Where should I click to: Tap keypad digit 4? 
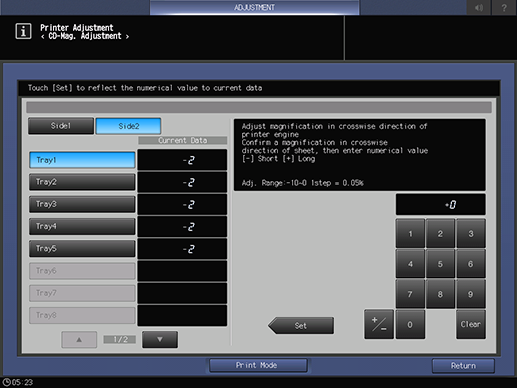pos(410,264)
